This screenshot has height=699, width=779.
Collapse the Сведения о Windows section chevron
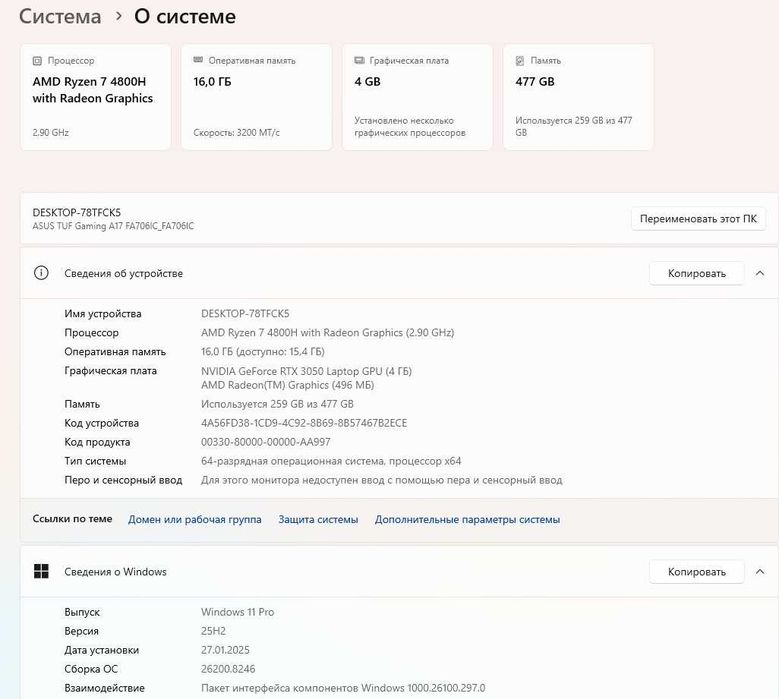[x=760, y=572]
